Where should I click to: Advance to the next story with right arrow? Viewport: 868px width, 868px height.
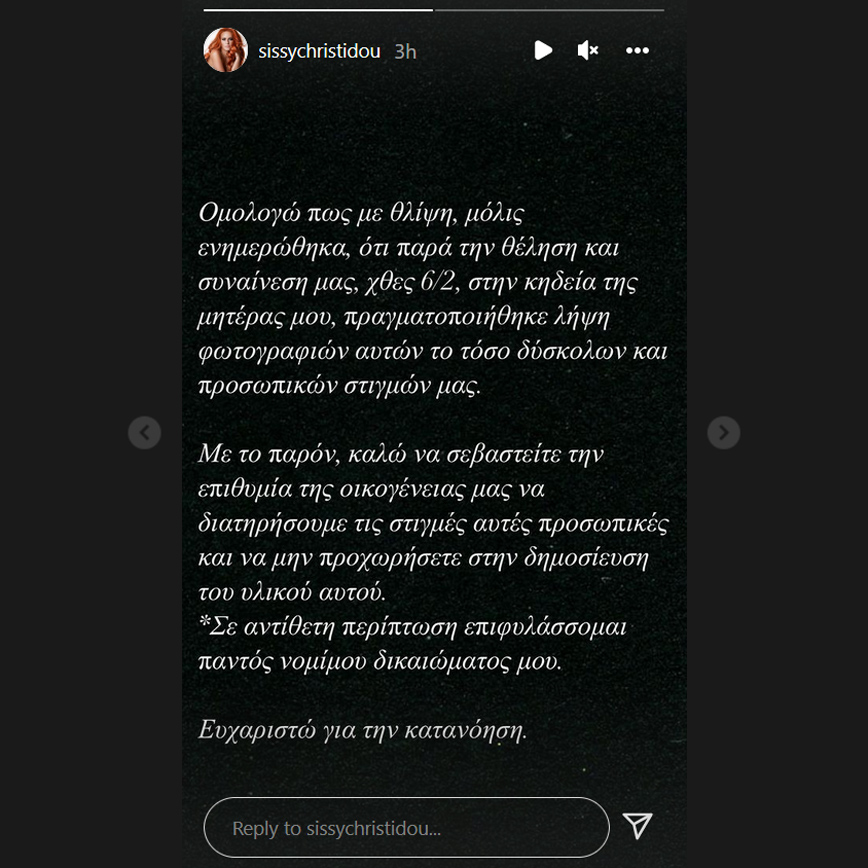(724, 432)
